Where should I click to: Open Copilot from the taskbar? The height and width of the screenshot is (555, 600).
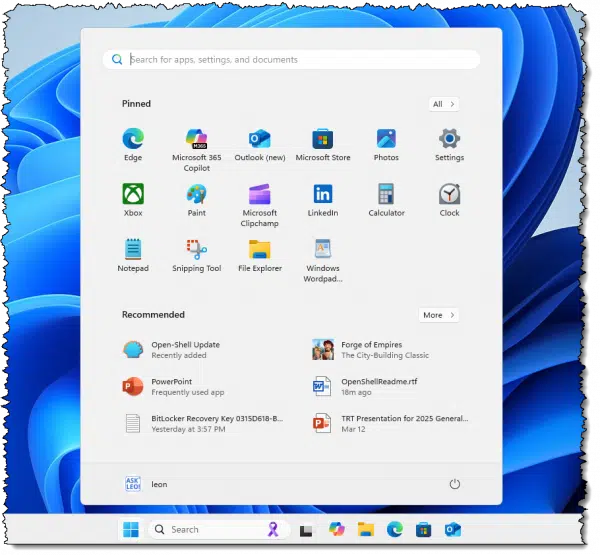click(x=337, y=529)
